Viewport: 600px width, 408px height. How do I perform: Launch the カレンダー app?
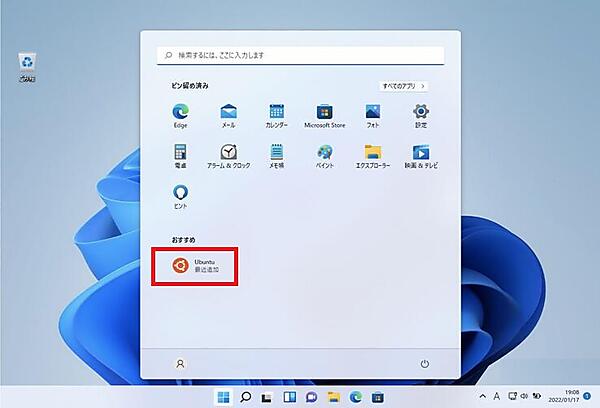[x=276, y=116]
